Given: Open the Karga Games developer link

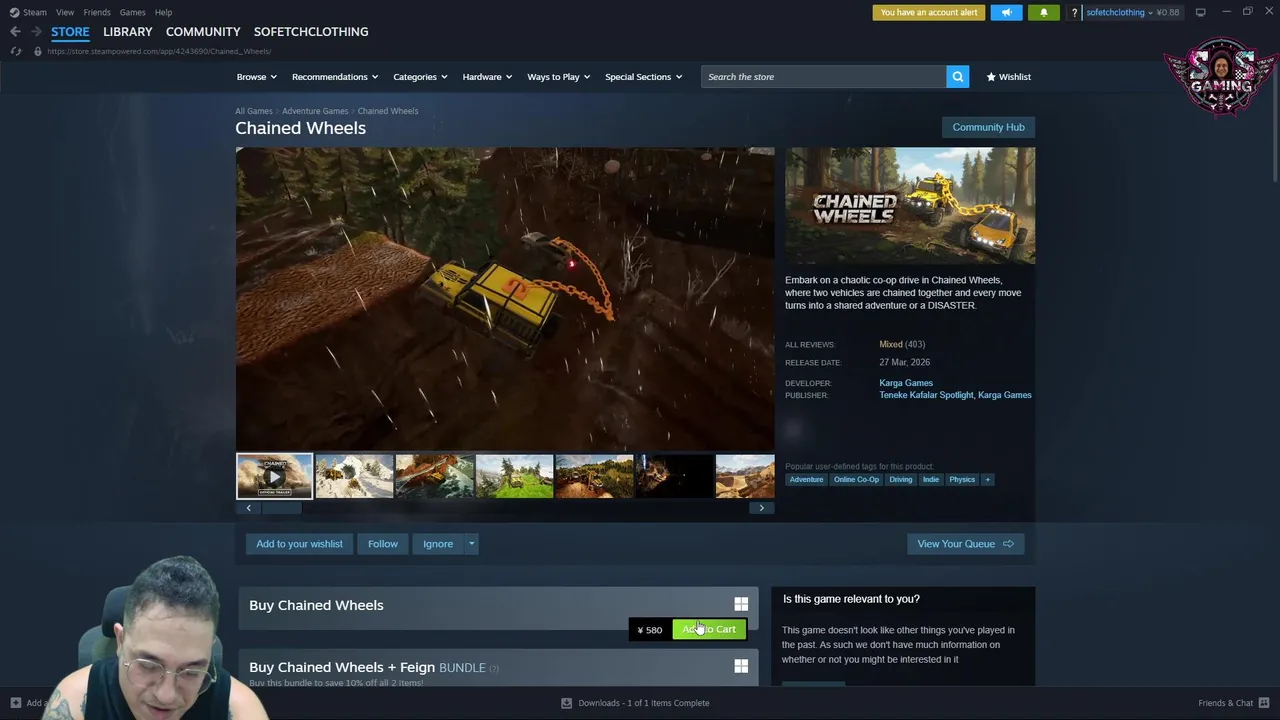Looking at the screenshot, I should pos(906,383).
